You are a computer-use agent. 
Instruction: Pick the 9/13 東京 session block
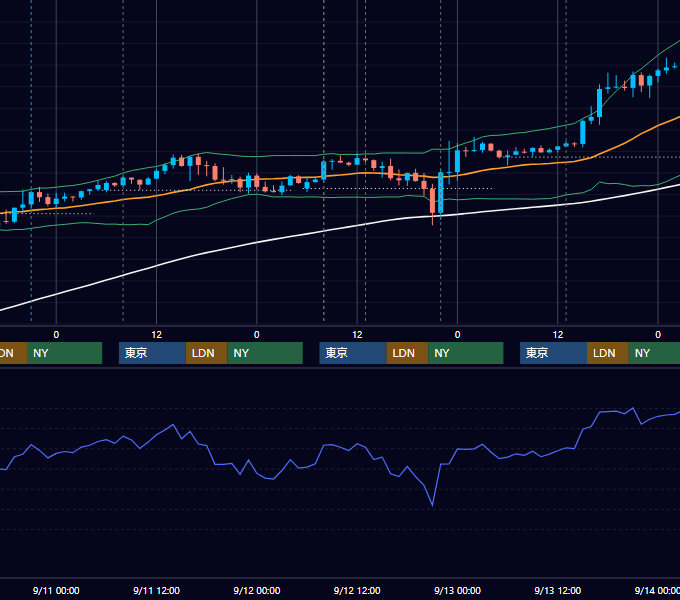click(553, 353)
